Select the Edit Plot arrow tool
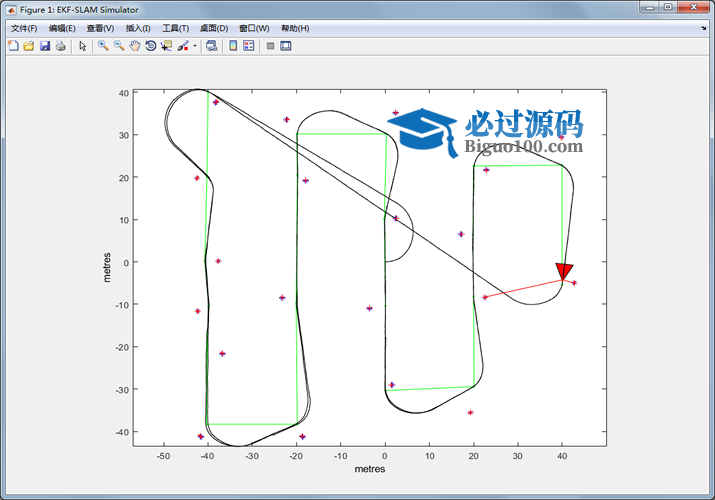The image size is (715, 500). coord(83,46)
